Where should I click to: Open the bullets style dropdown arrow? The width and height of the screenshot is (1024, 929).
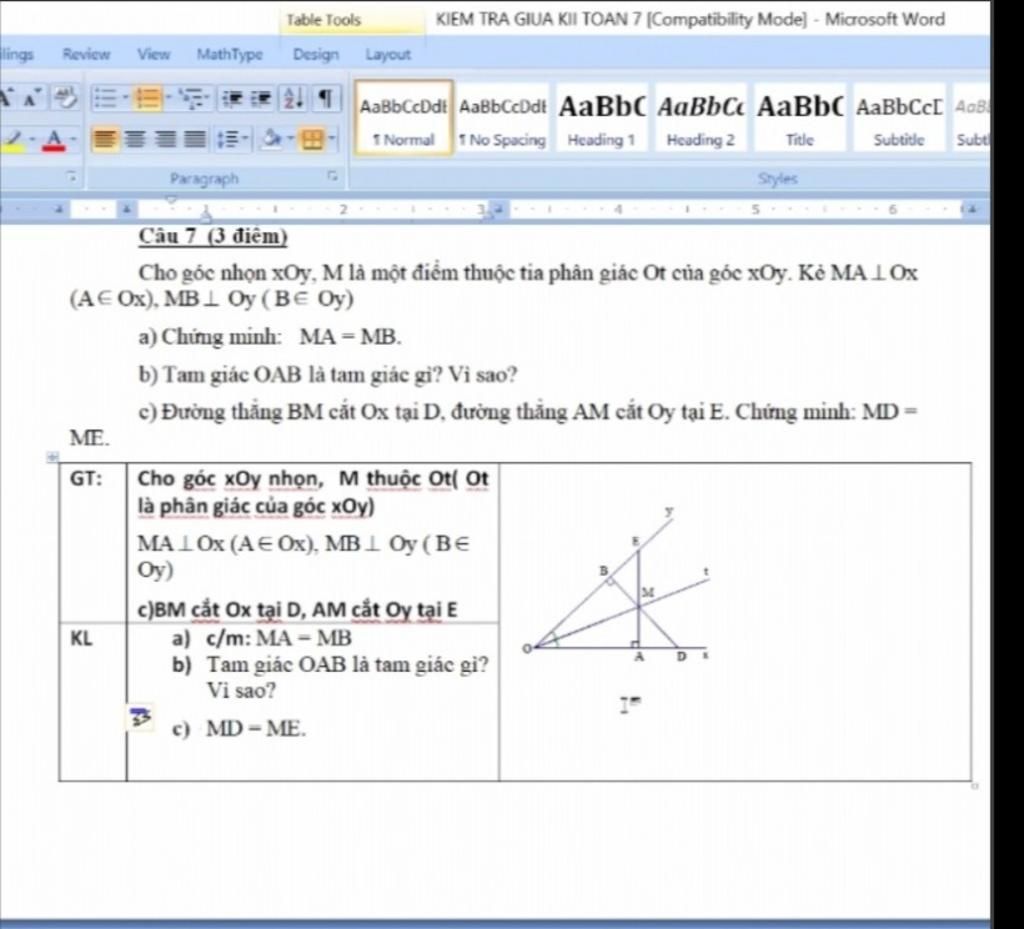(124, 99)
